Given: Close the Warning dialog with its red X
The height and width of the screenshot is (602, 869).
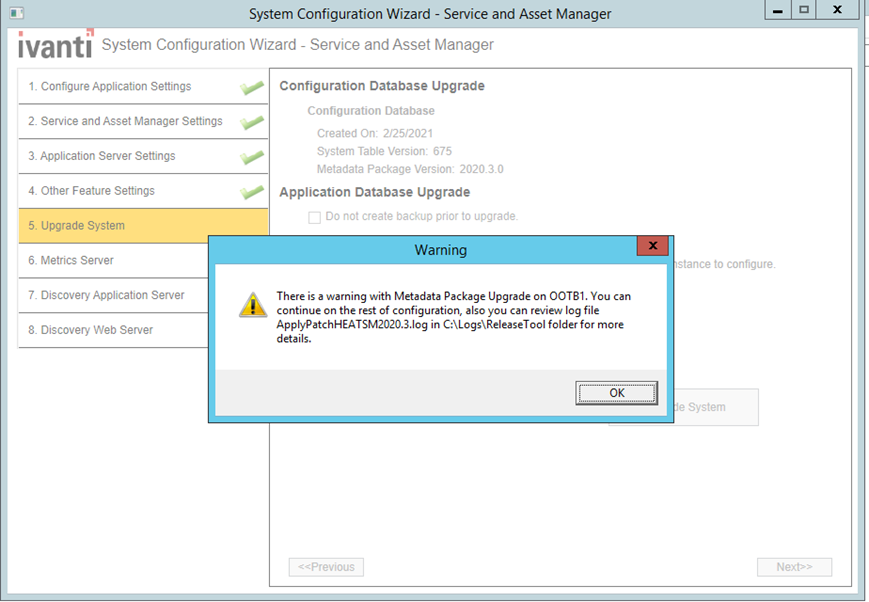Looking at the screenshot, I should click(x=652, y=245).
